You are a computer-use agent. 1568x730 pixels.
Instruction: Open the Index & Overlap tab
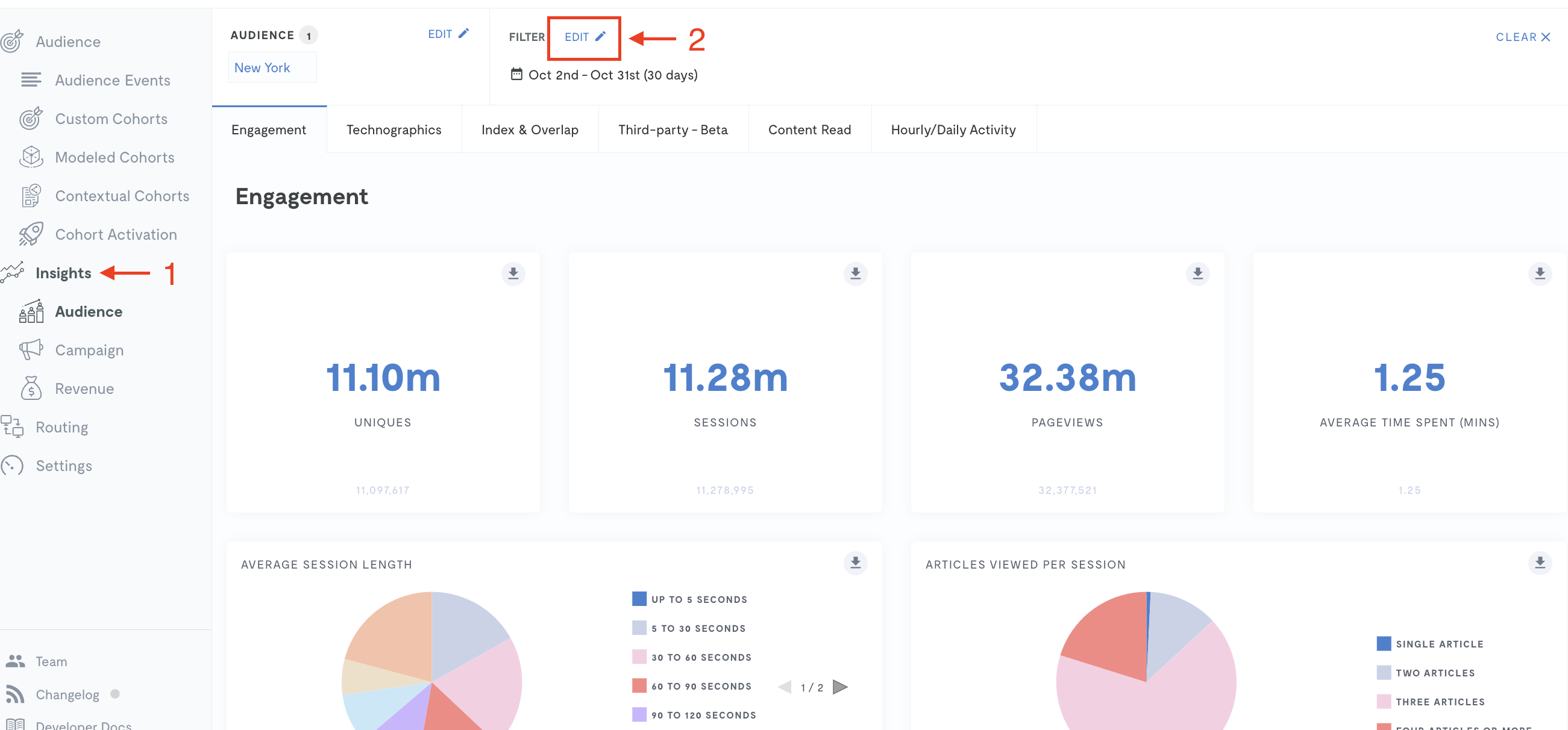[530, 129]
